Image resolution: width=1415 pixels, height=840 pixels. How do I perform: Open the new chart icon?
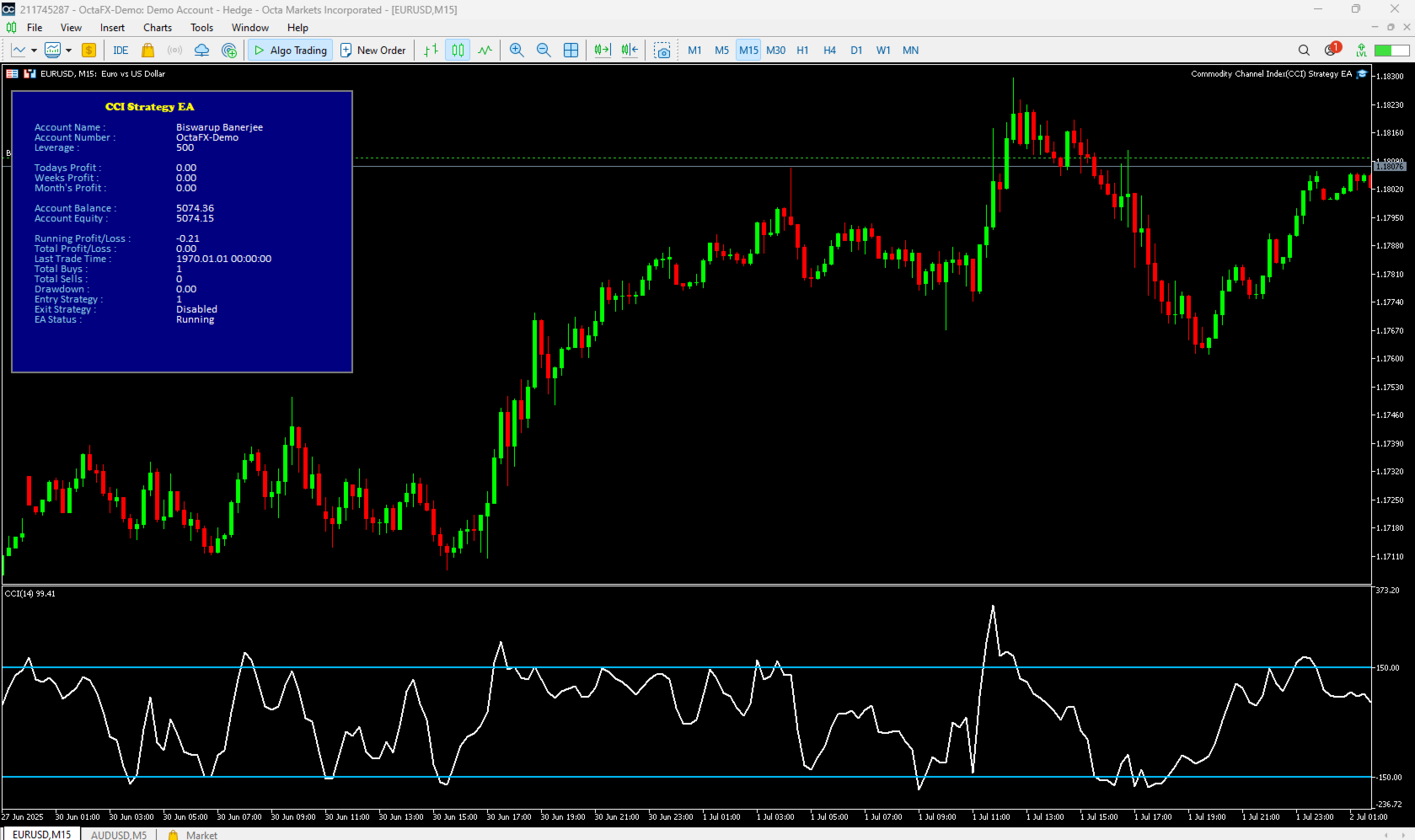coord(19,50)
